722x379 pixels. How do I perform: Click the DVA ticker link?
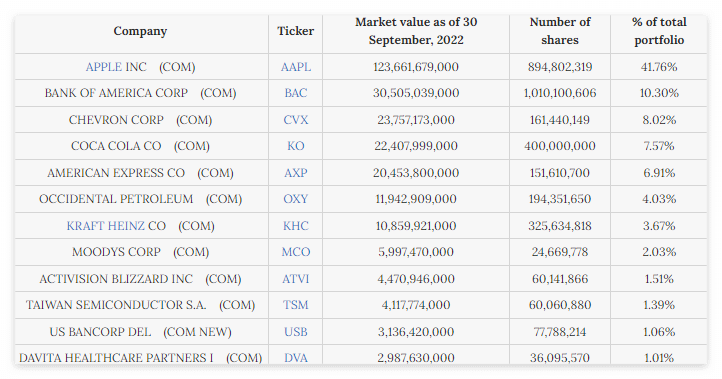tap(296, 358)
